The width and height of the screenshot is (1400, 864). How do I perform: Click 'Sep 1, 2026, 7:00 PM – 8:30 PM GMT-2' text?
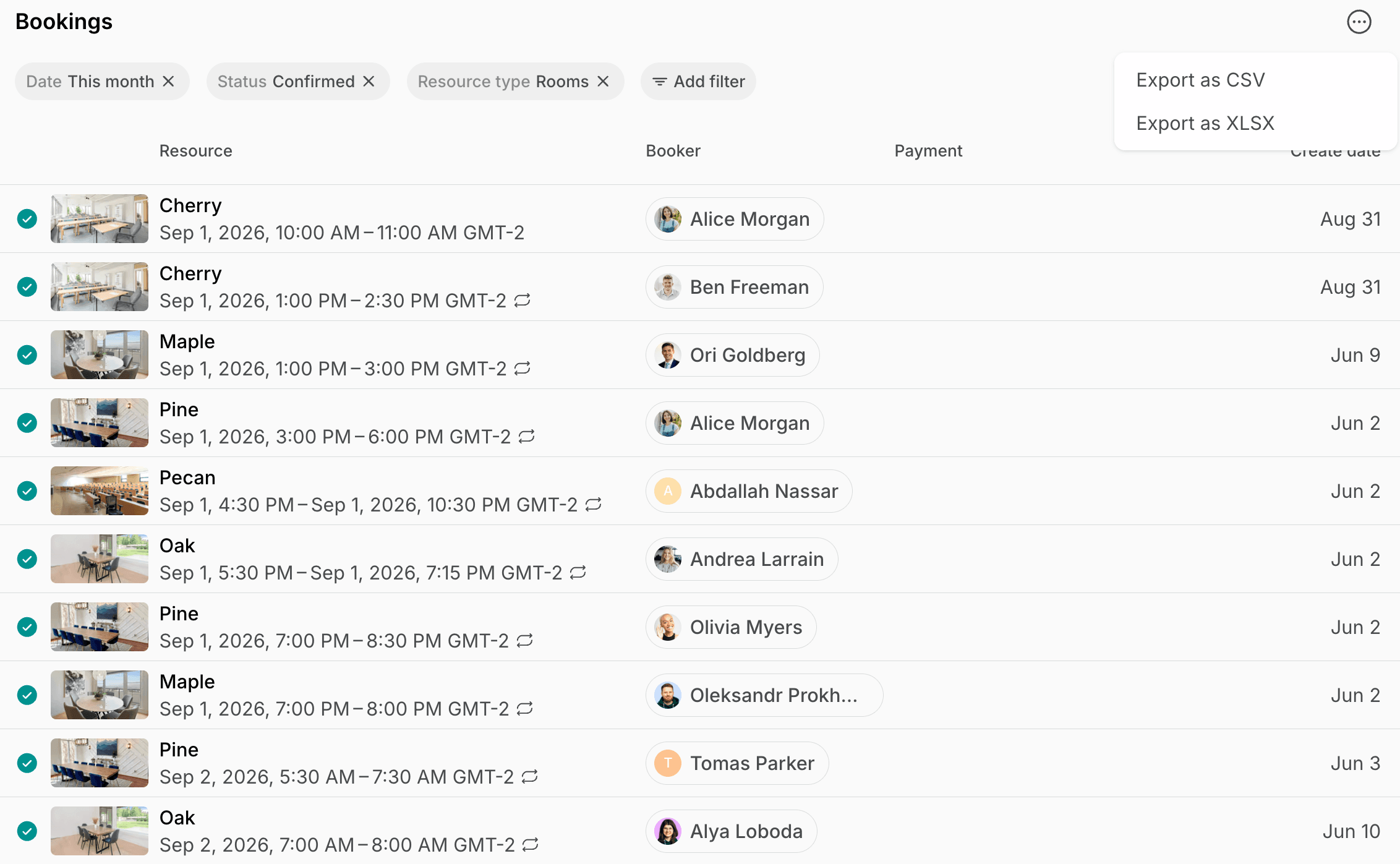(x=334, y=641)
